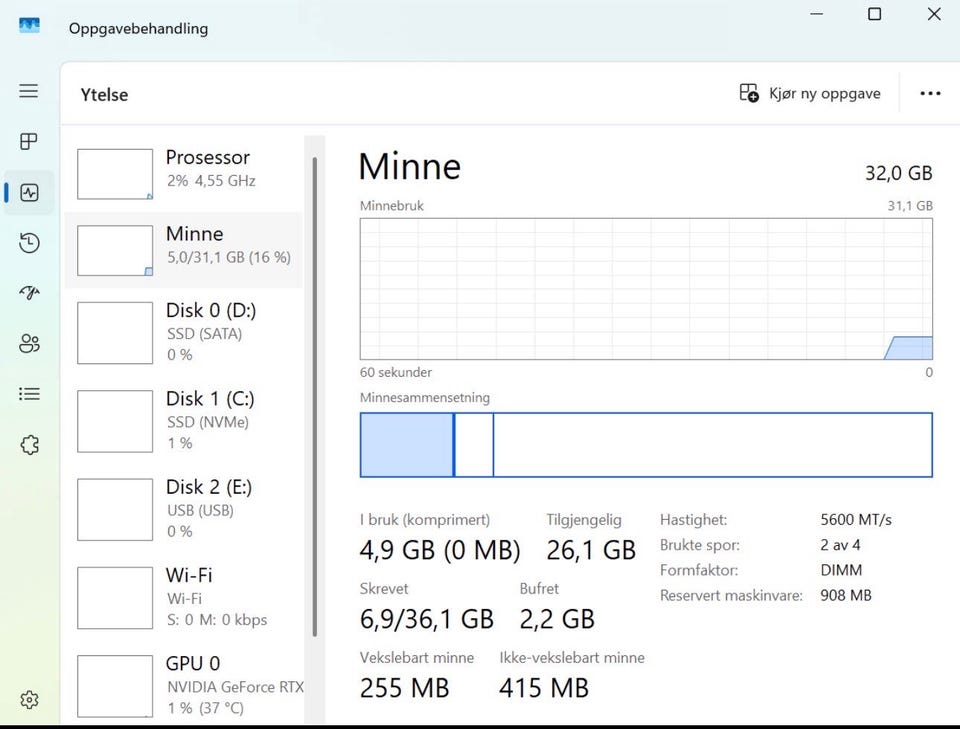Open the Services puzzle icon
This screenshot has height=729, width=960.
click(29, 444)
